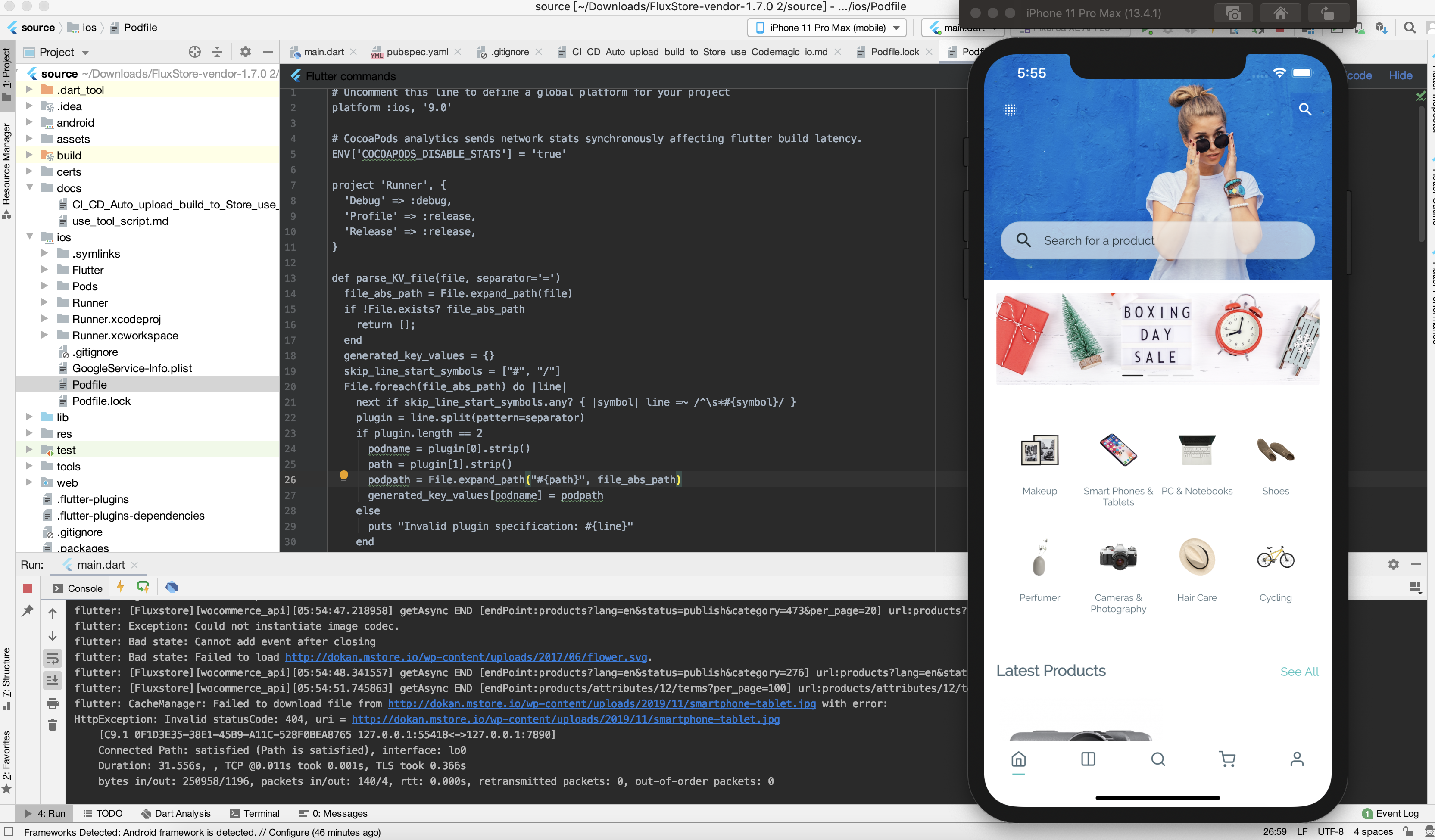The width and height of the screenshot is (1435, 840).
Task: Stop the running main.dart app
Action: 27,588
